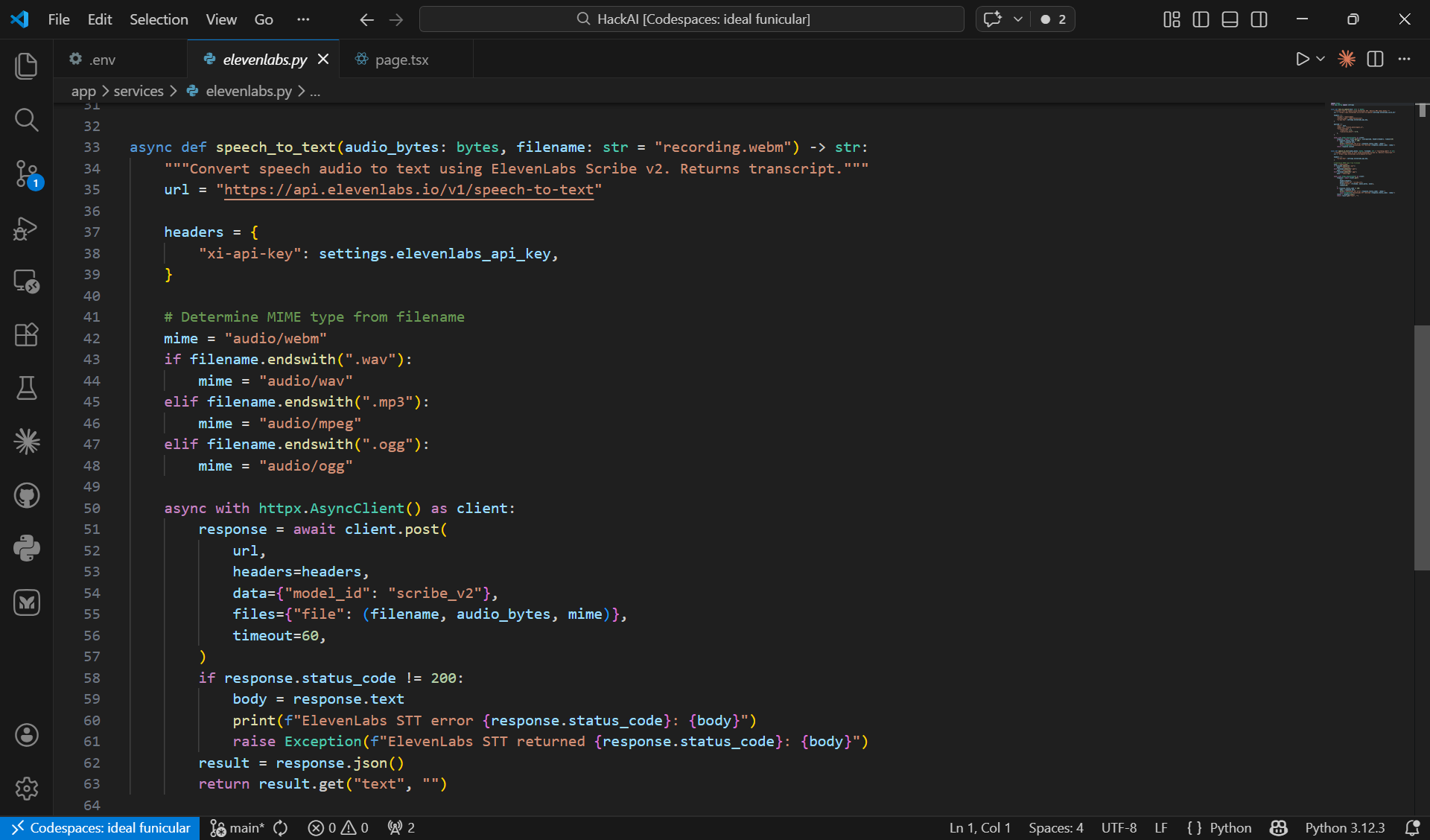Viewport: 1430px width, 840px height.
Task: Toggle the bottom panel layout button
Action: click(1230, 19)
